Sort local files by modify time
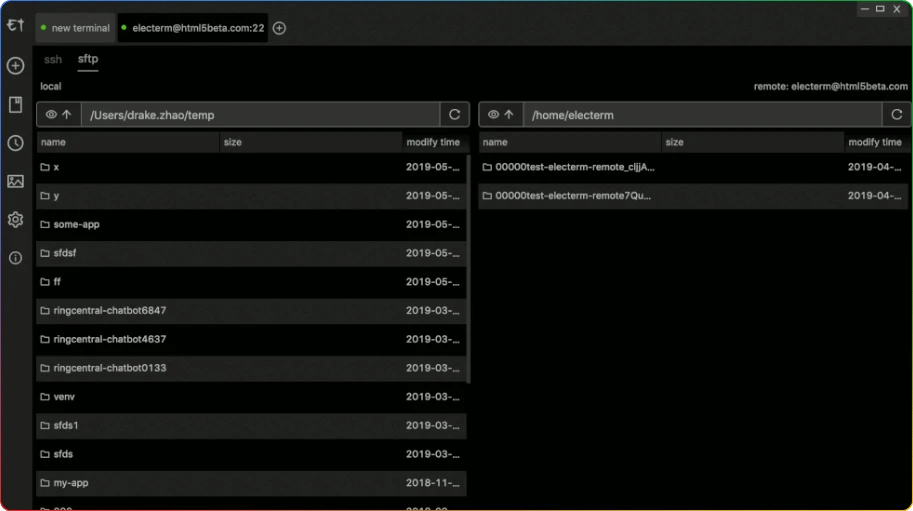The image size is (913, 511). click(x=433, y=142)
